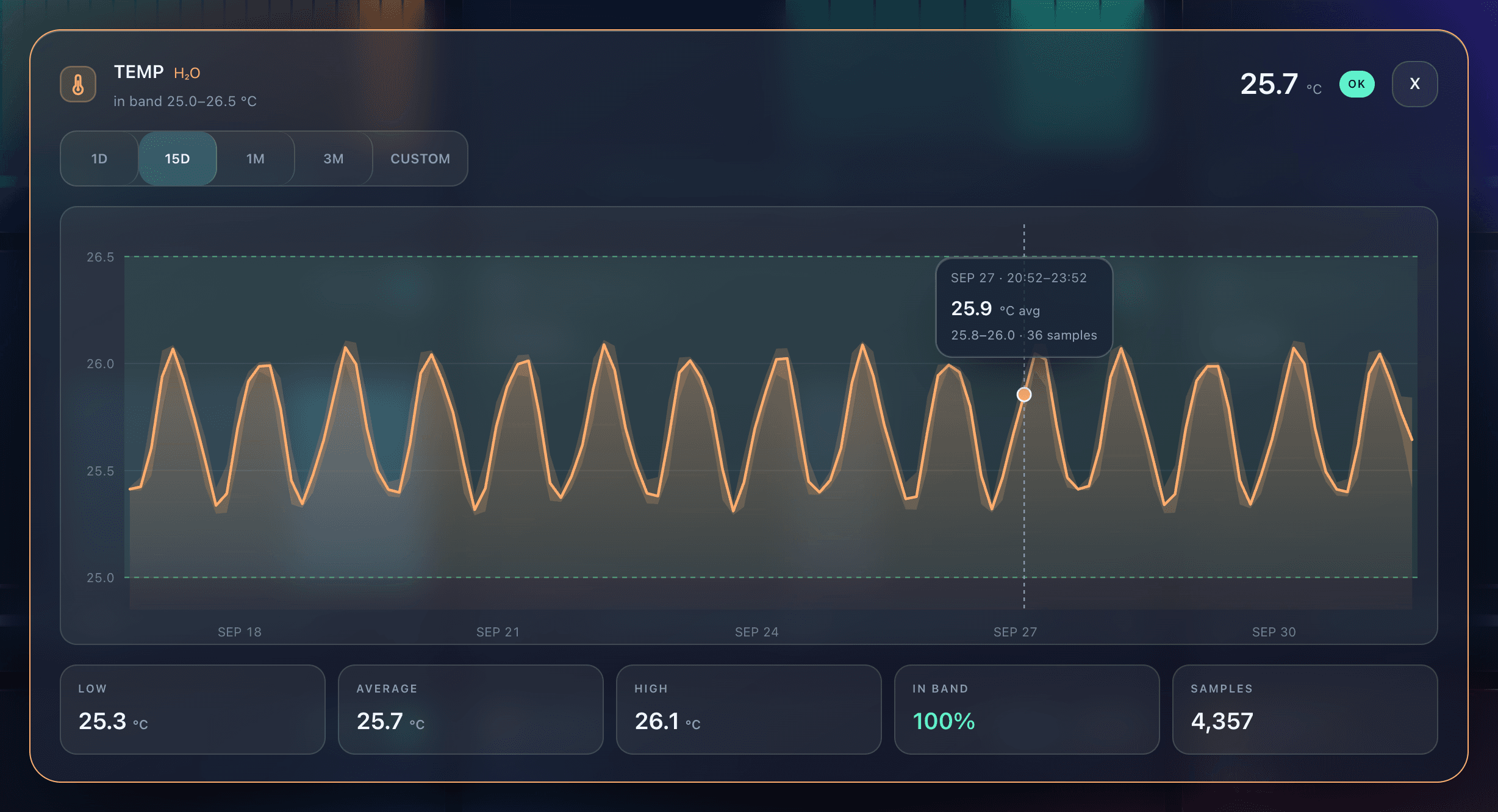Select the 1D time range tab

[99, 158]
